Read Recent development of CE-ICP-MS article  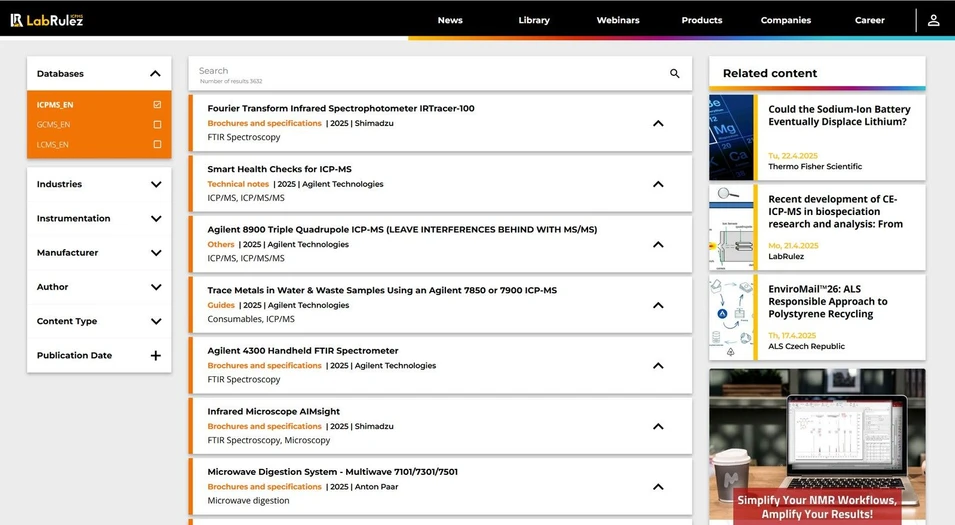coord(836,212)
